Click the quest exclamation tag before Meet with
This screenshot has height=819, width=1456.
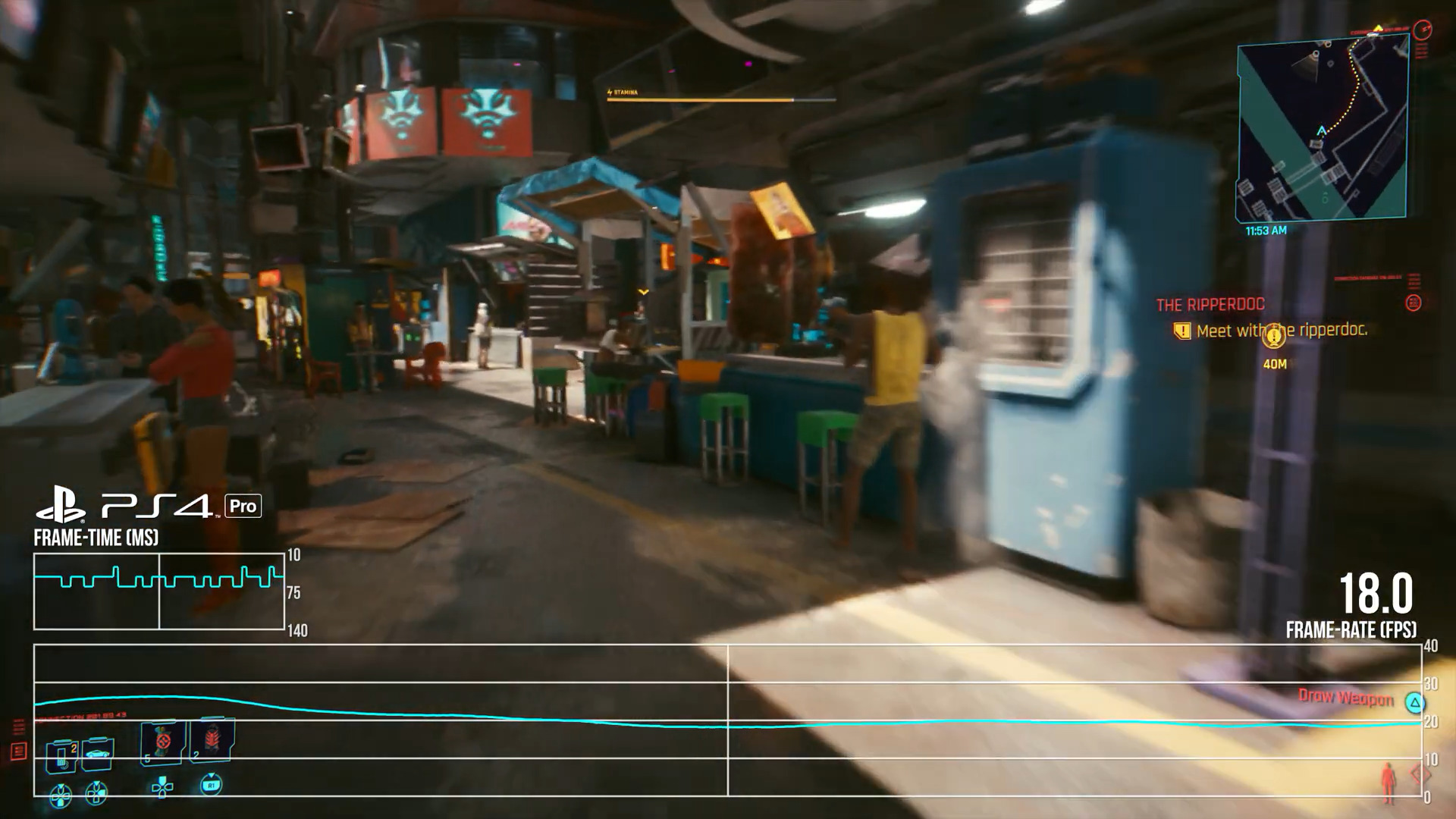[1182, 331]
